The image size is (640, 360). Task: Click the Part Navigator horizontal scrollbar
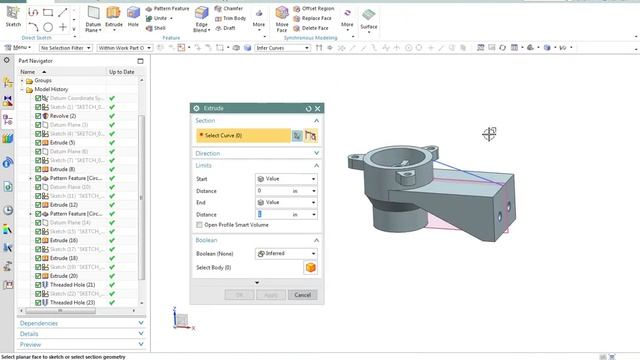(60, 311)
